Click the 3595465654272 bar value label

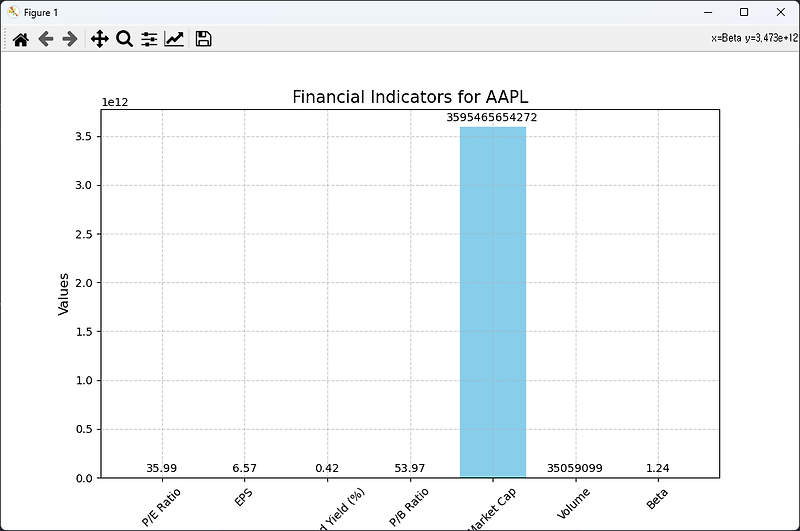click(492, 117)
